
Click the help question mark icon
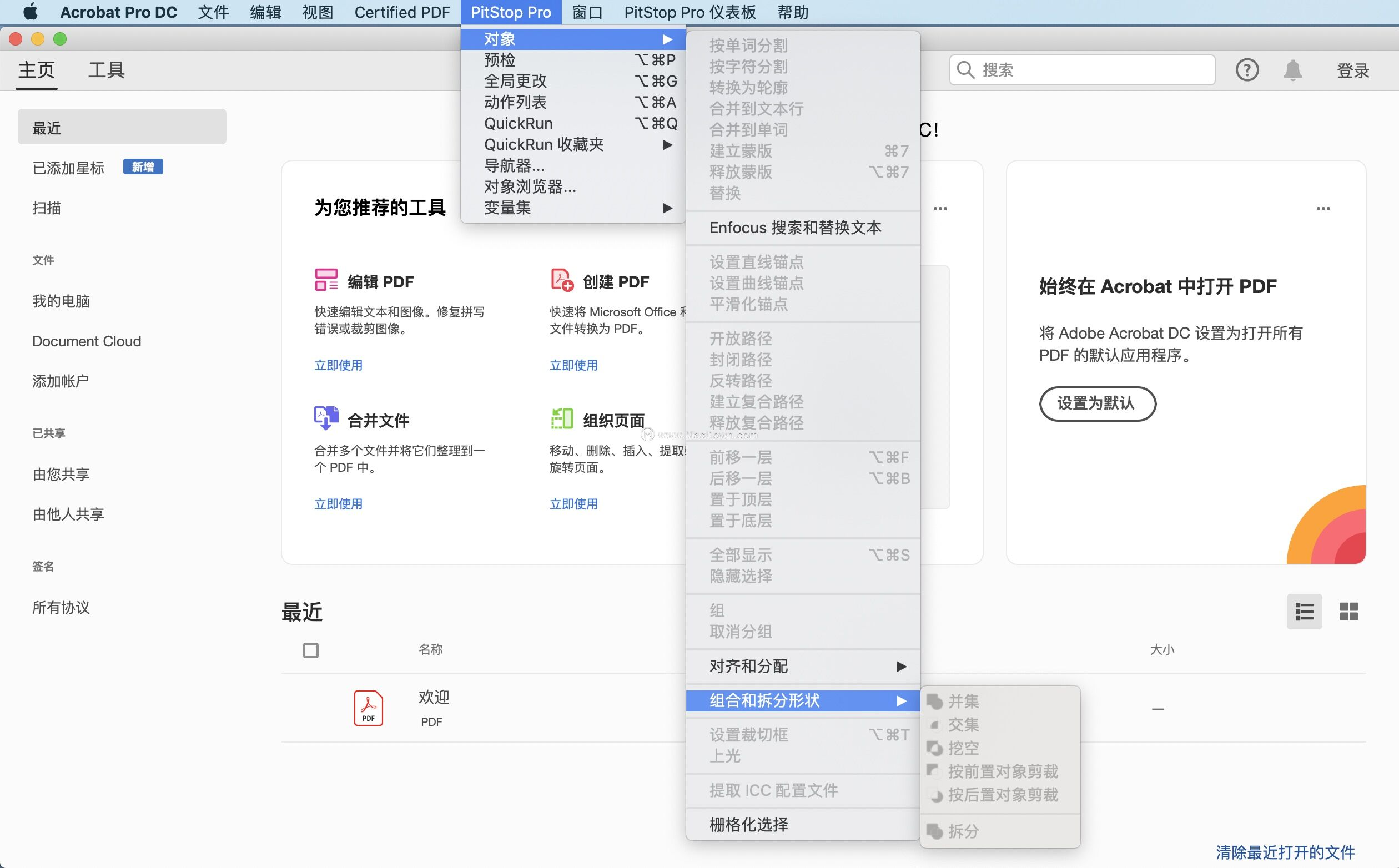coord(1247,69)
